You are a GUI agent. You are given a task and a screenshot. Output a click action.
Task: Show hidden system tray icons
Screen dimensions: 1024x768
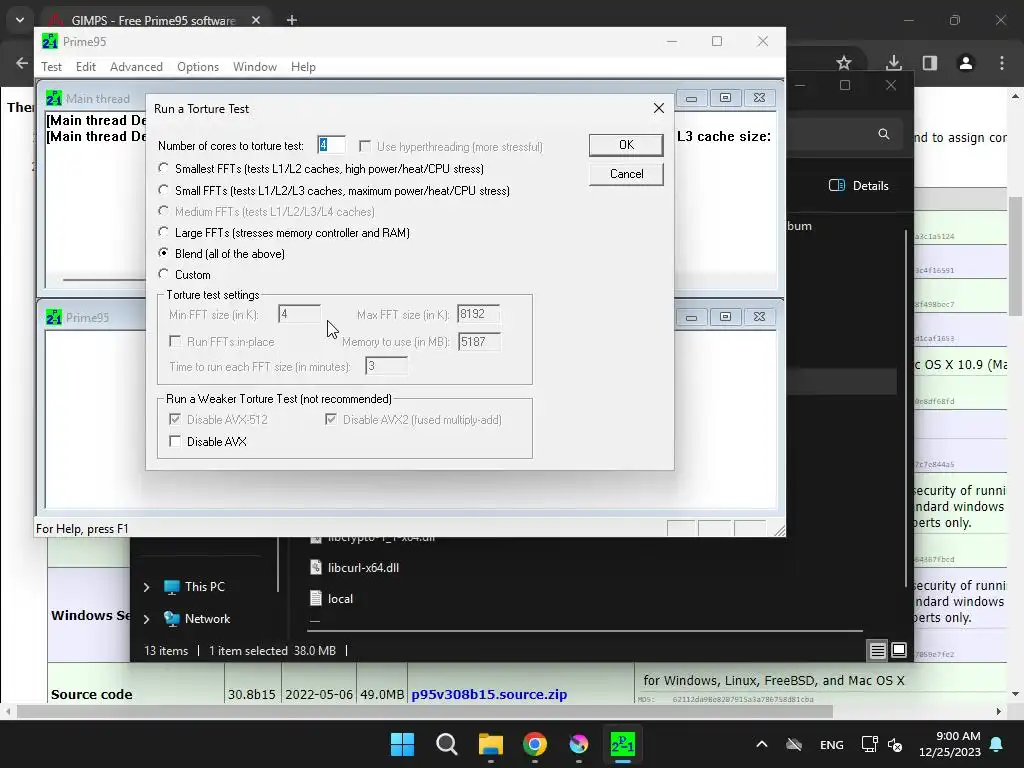point(761,744)
